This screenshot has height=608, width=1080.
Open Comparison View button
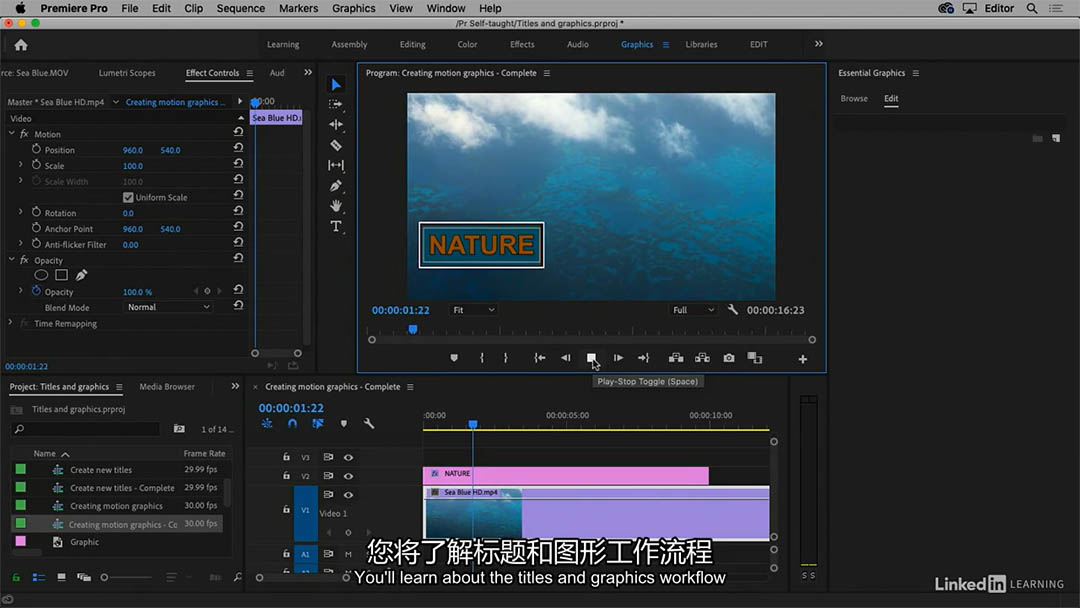click(755, 358)
